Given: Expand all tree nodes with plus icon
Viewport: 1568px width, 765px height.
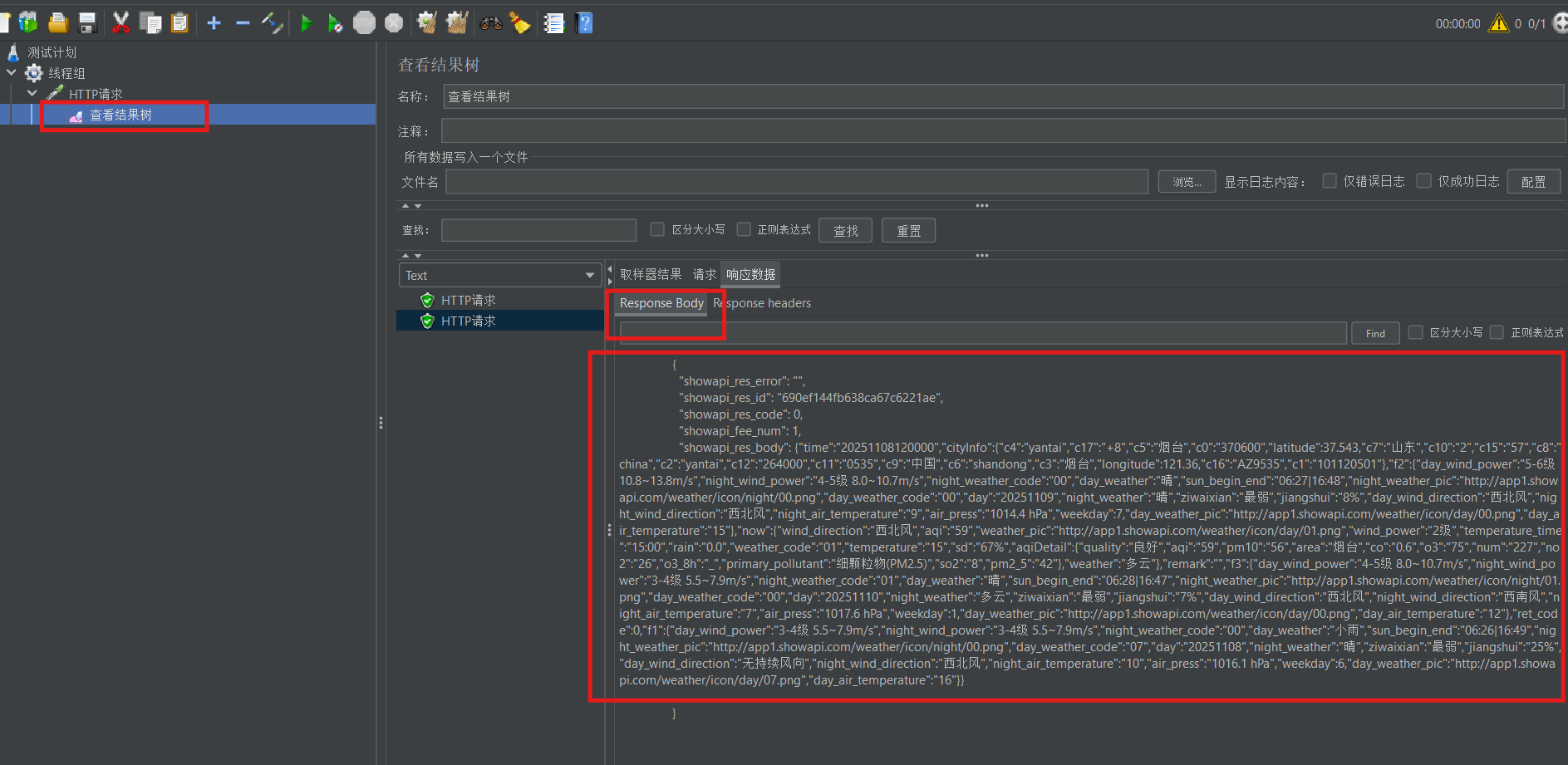Looking at the screenshot, I should coord(214,22).
